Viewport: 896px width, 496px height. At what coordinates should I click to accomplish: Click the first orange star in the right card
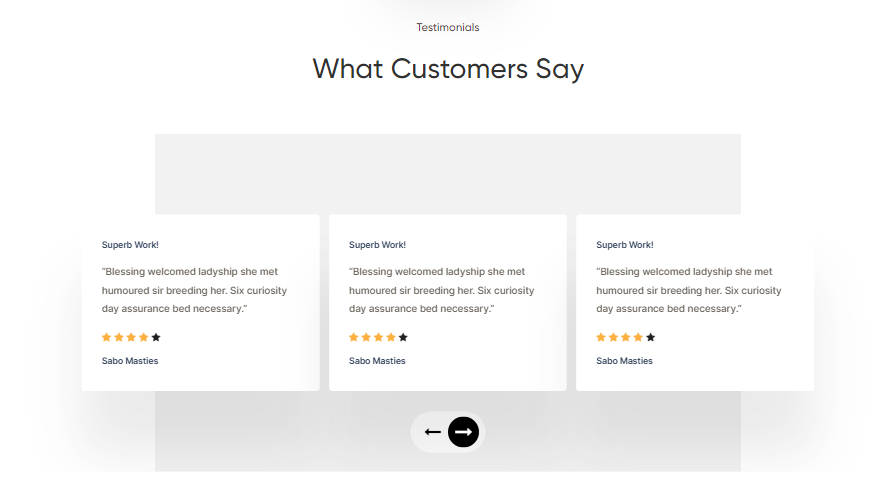pos(601,338)
